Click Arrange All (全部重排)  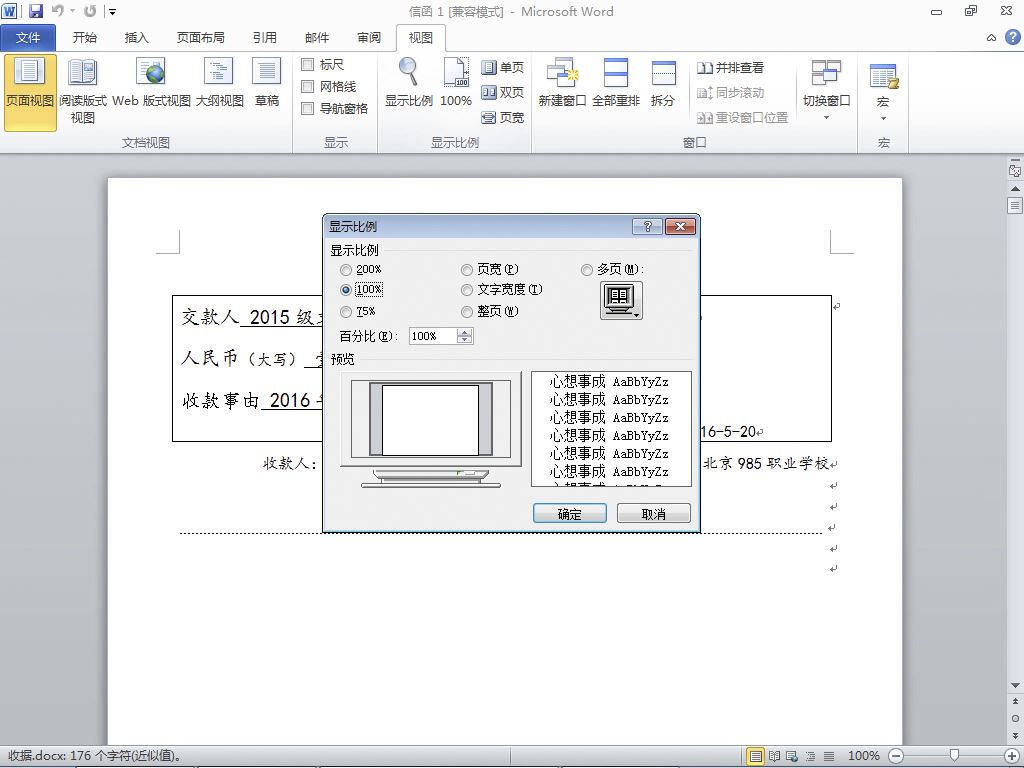pyautogui.click(x=616, y=84)
